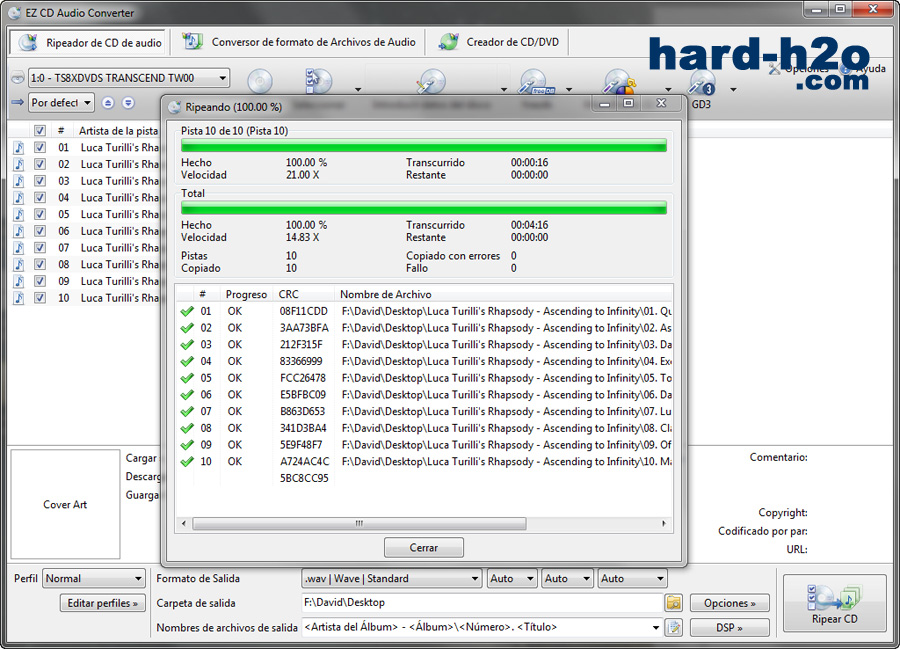The image size is (900, 649).
Task: Click the Ayuda help icon at top right
Action: [x=845, y=69]
